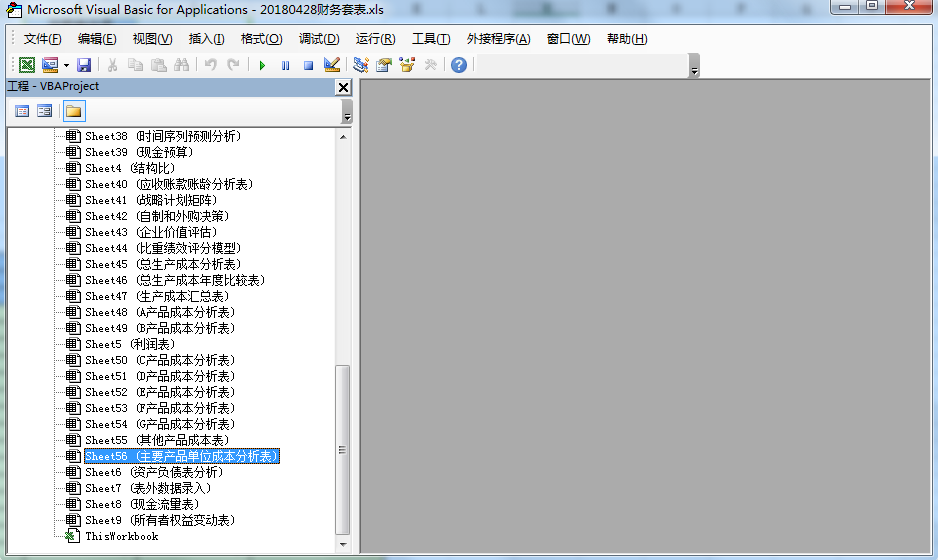Viewport: 938px width, 560px height.
Task: Select Sheet42 (自制和外购决策)
Action: click(157, 217)
